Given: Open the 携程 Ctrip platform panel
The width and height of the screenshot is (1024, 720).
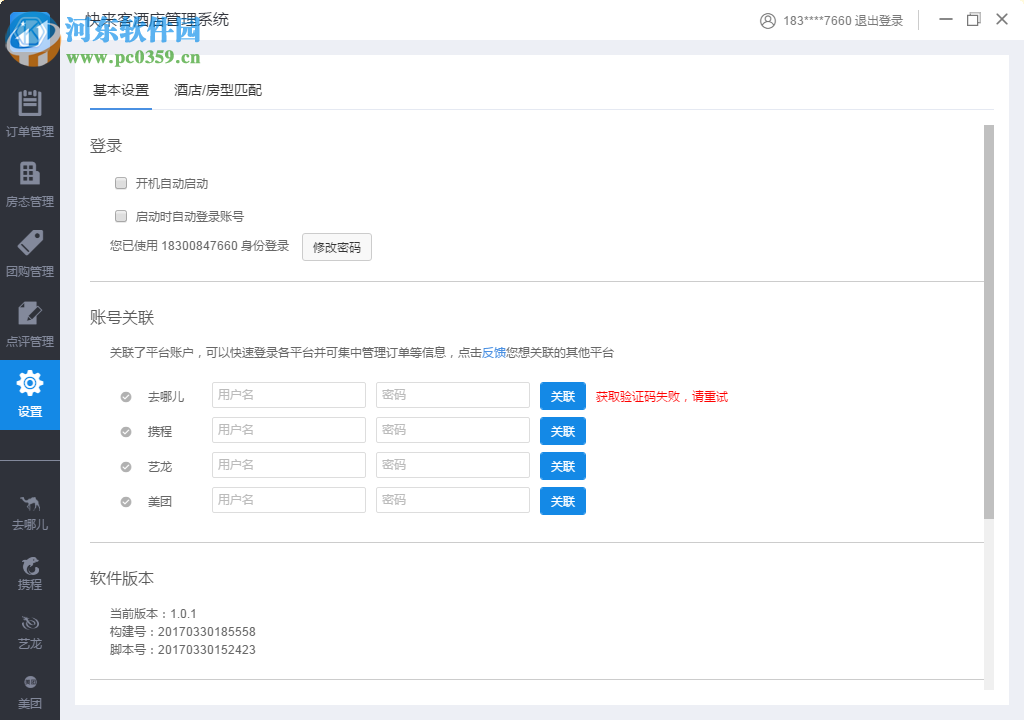Looking at the screenshot, I should 30,573.
